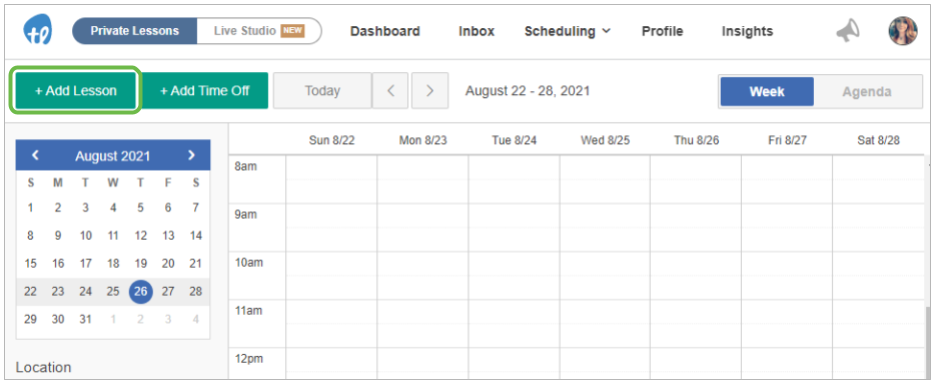Go to next week arrow

pyautogui.click(x=430, y=91)
